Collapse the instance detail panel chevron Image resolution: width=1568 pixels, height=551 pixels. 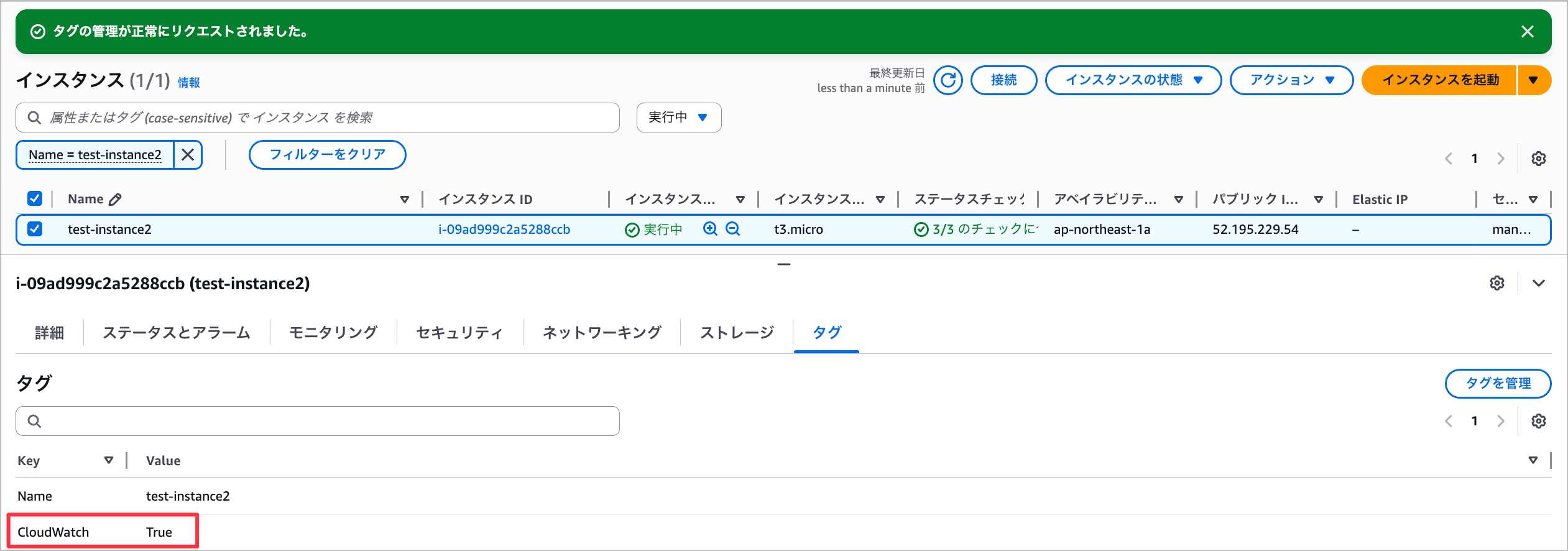(1538, 284)
